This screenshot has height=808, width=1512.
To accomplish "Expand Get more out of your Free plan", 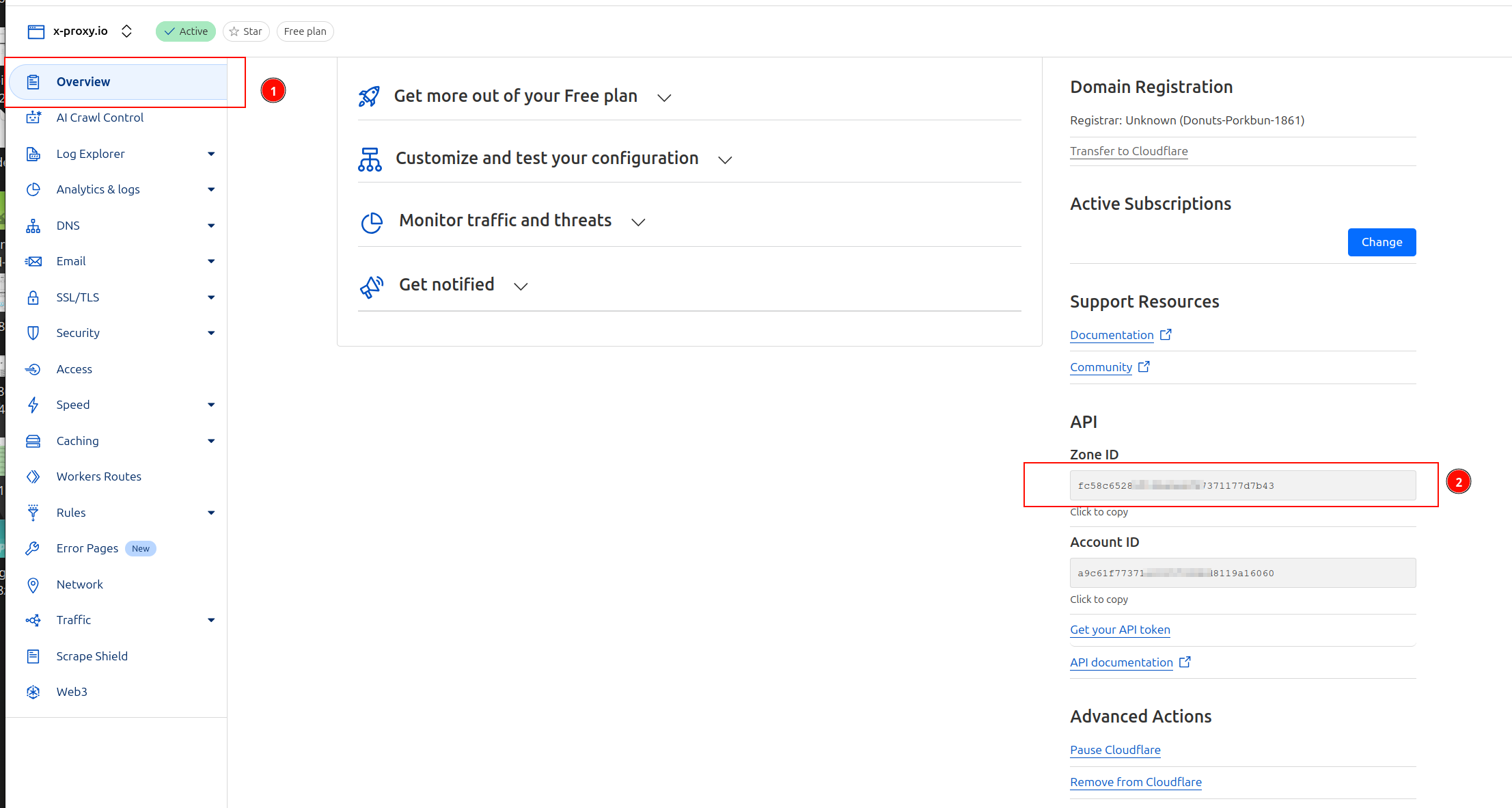I will [x=663, y=97].
